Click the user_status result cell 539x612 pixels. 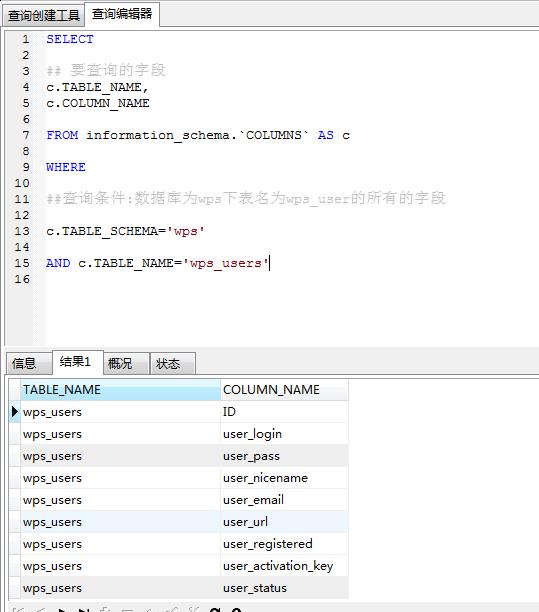coord(284,588)
